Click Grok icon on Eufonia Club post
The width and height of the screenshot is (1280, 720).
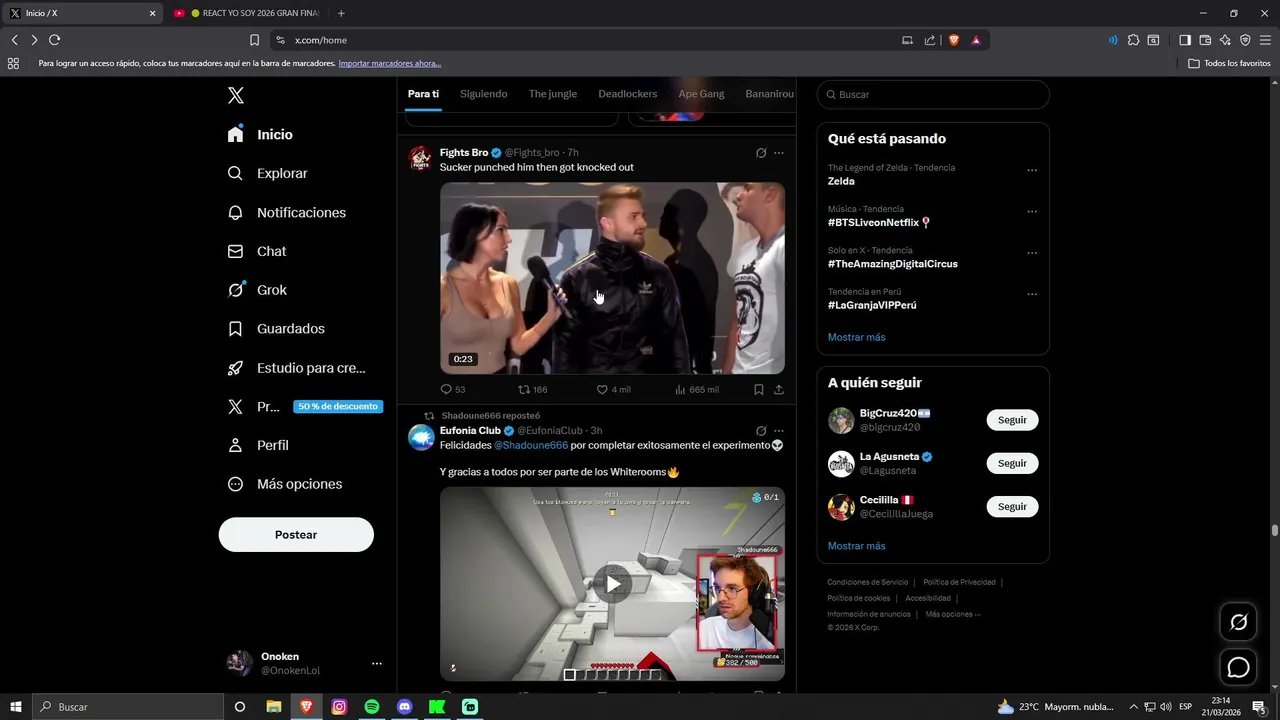tap(761, 431)
